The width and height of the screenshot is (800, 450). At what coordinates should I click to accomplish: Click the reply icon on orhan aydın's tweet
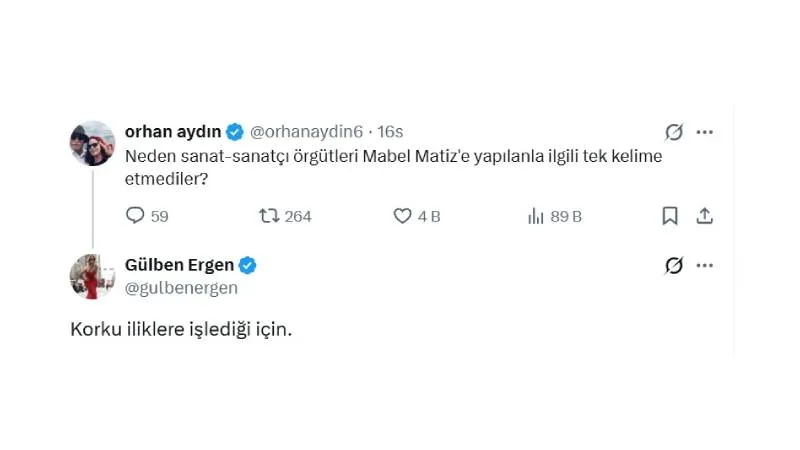click(136, 215)
